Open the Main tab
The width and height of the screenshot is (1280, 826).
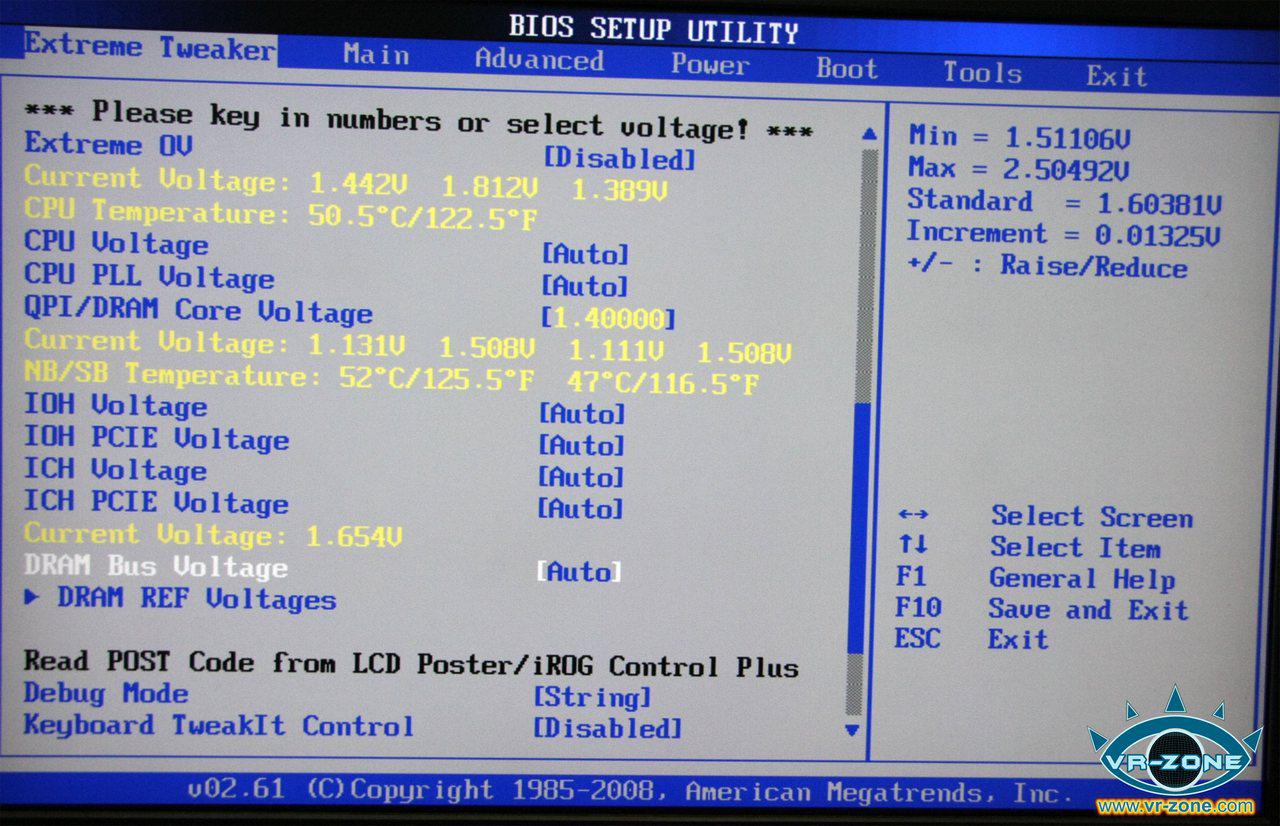tap(376, 54)
